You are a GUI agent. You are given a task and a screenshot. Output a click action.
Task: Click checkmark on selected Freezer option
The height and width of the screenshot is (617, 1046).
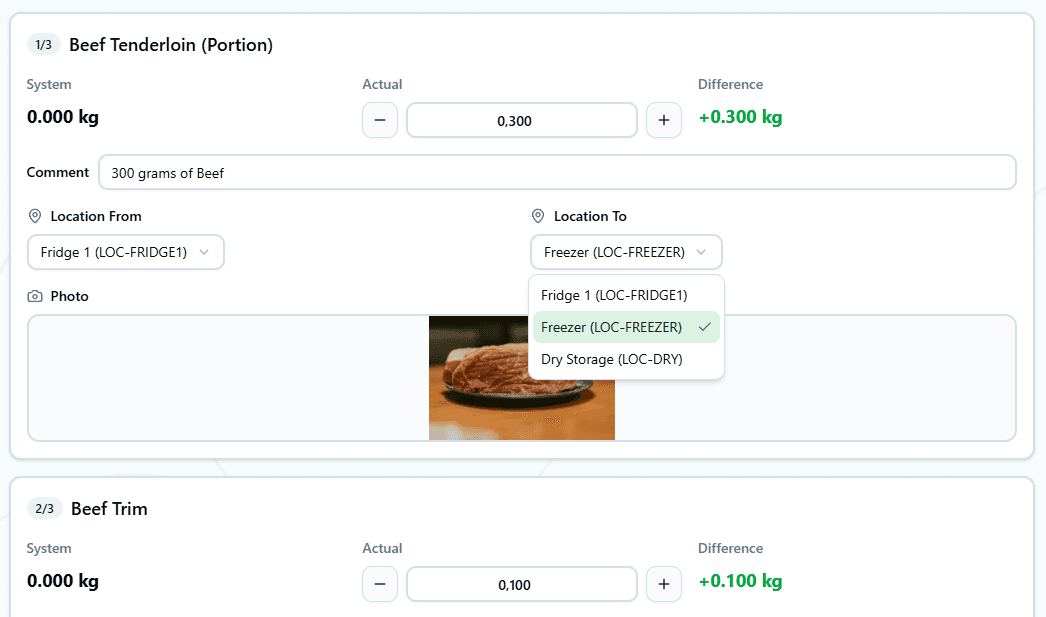click(705, 327)
